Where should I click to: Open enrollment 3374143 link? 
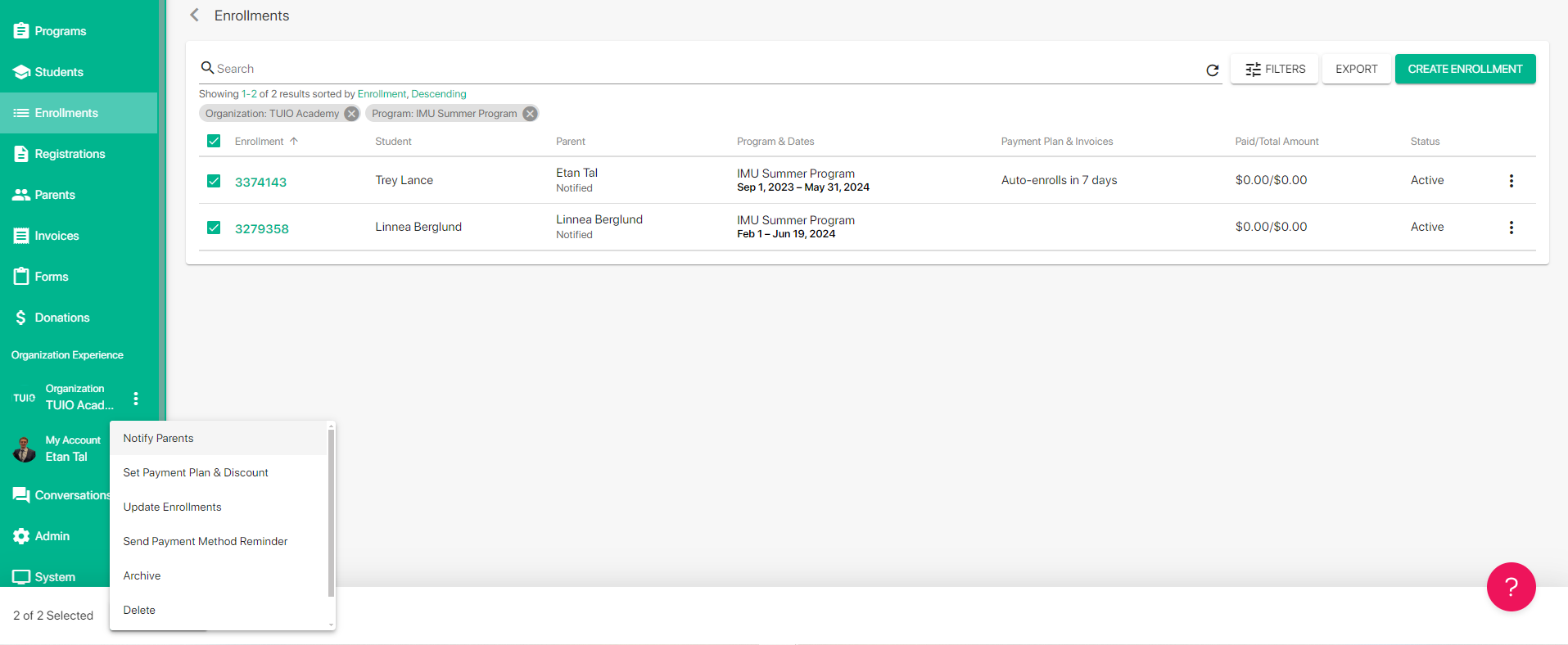tap(260, 182)
